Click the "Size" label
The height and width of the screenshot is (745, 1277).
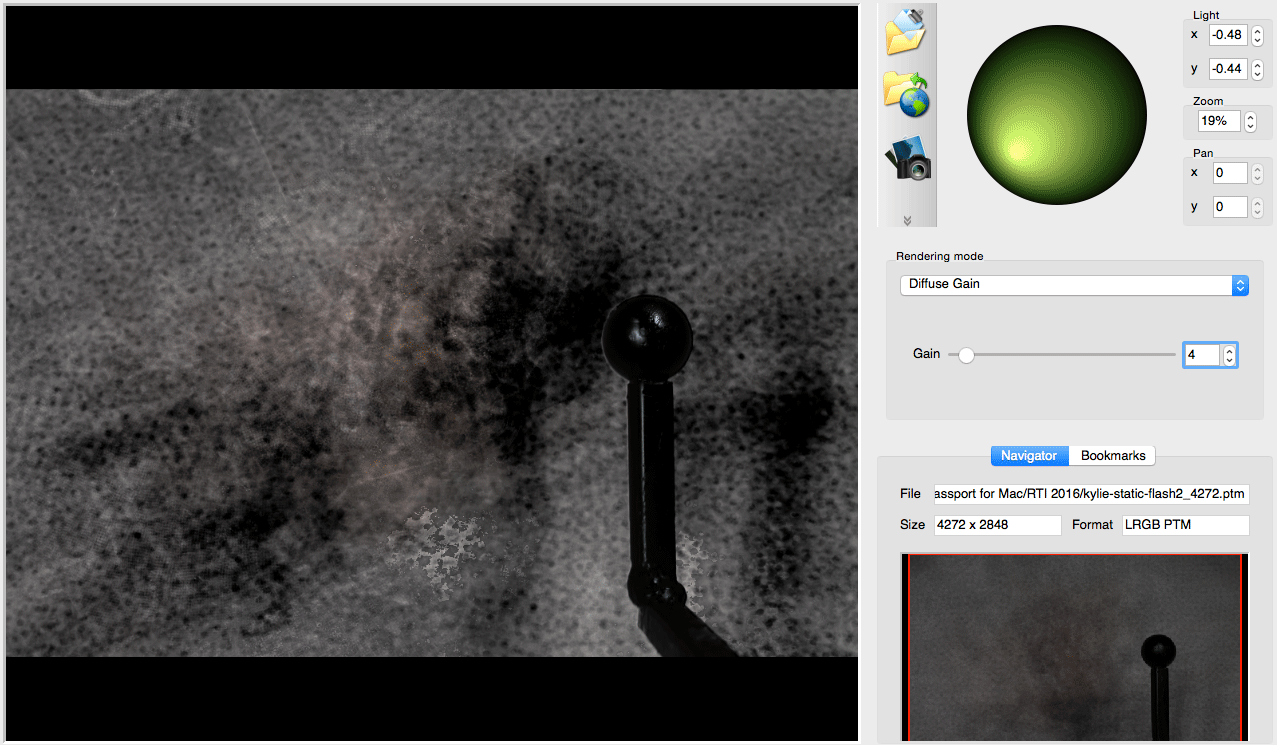coord(912,525)
